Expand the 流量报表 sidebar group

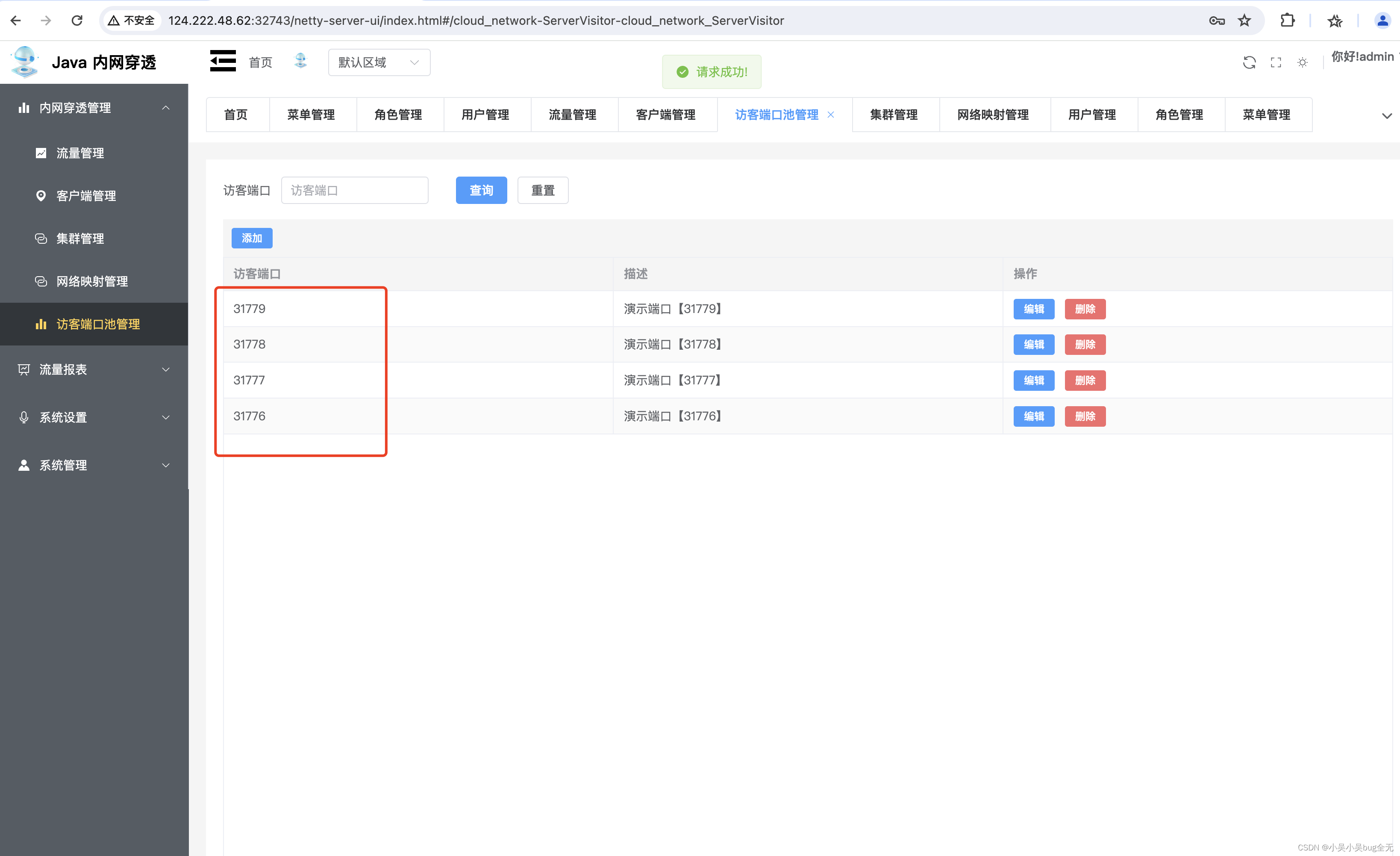coord(94,369)
